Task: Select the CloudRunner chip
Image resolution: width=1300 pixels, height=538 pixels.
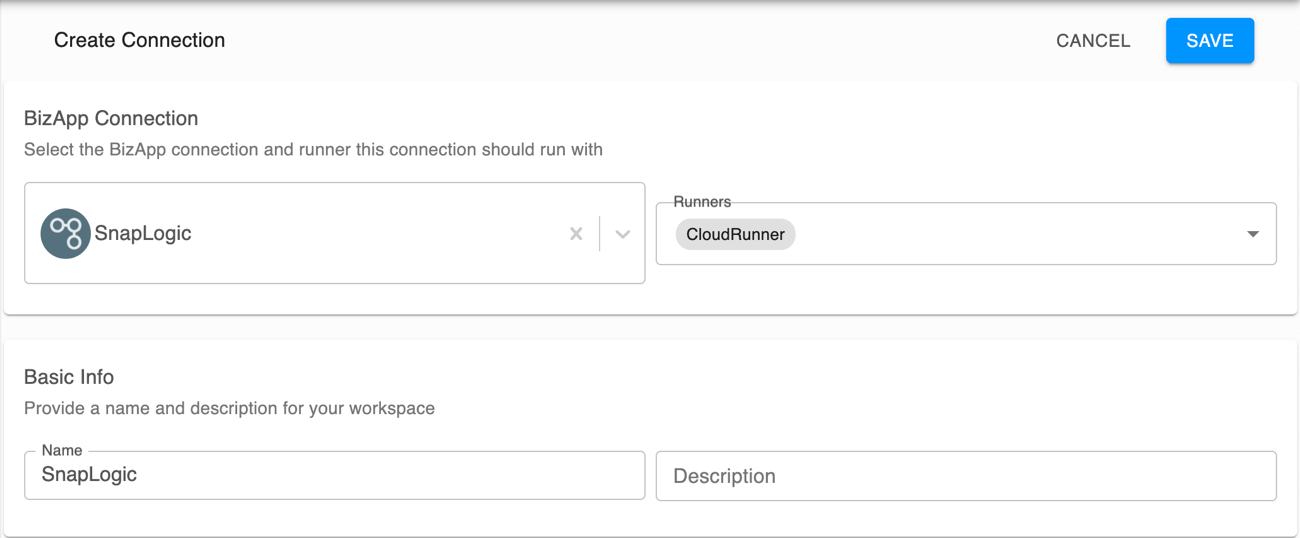Action: [735, 235]
